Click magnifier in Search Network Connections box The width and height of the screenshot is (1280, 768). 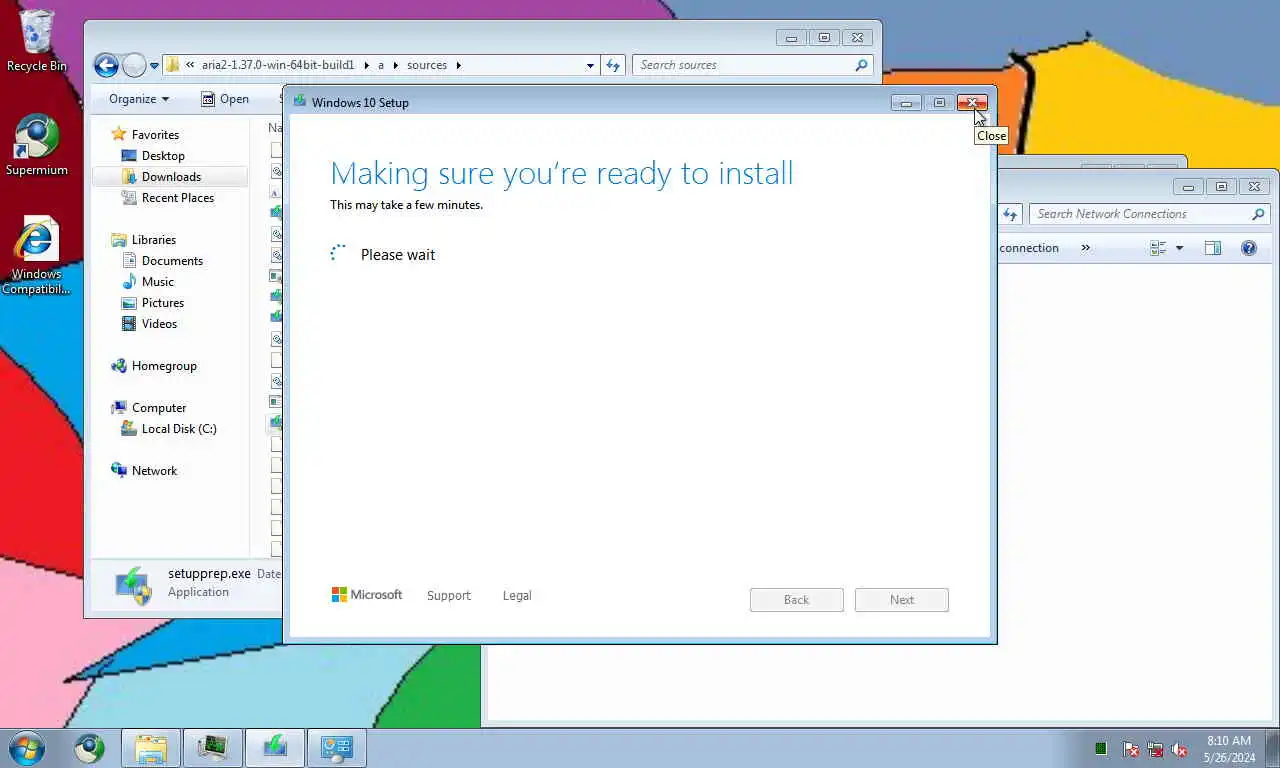click(1258, 214)
